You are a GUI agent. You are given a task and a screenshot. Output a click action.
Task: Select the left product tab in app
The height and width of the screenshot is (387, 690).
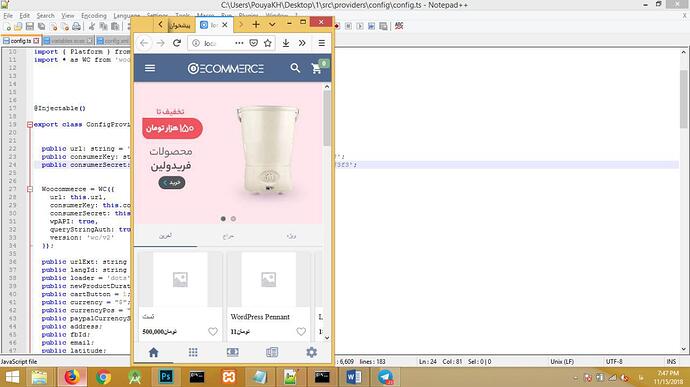click(x=165, y=236)
